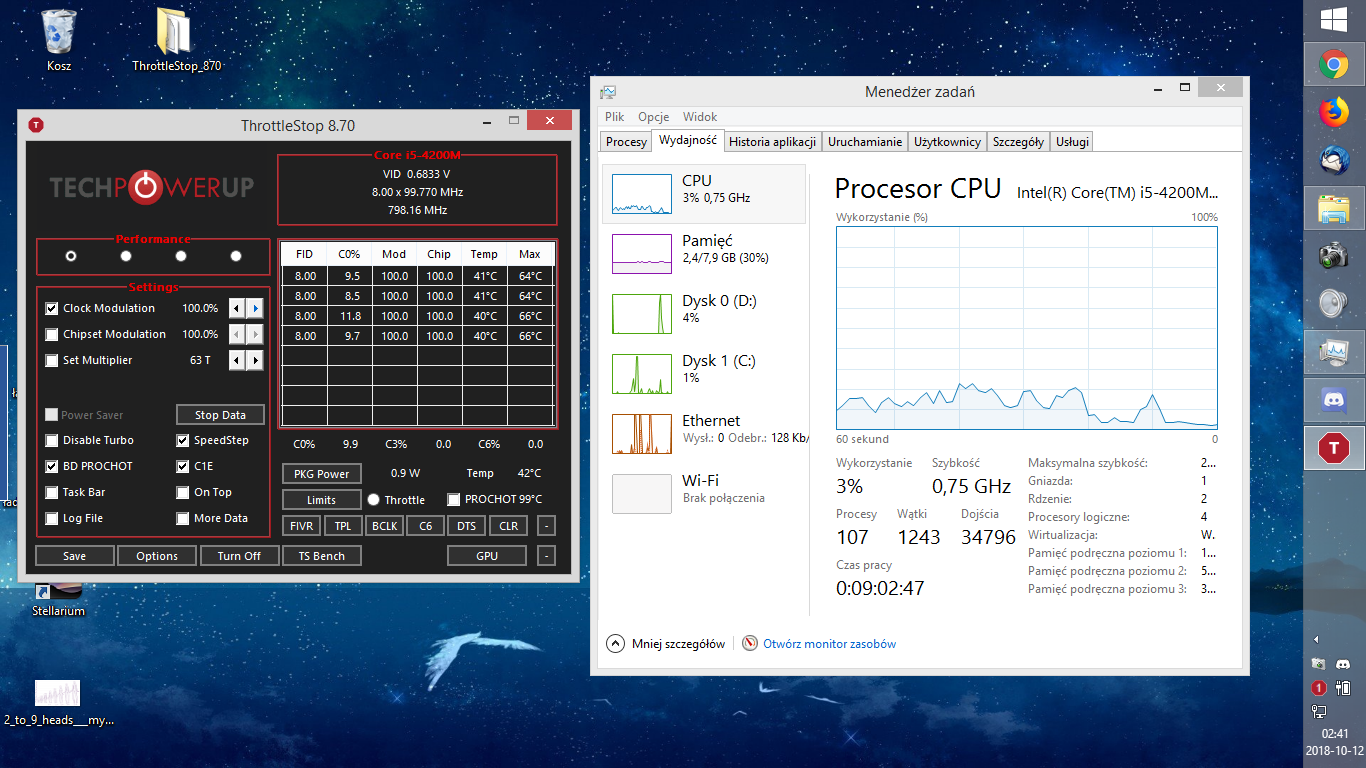Check the More Data option
This screenshot has width=1366, height=768.
183,518
